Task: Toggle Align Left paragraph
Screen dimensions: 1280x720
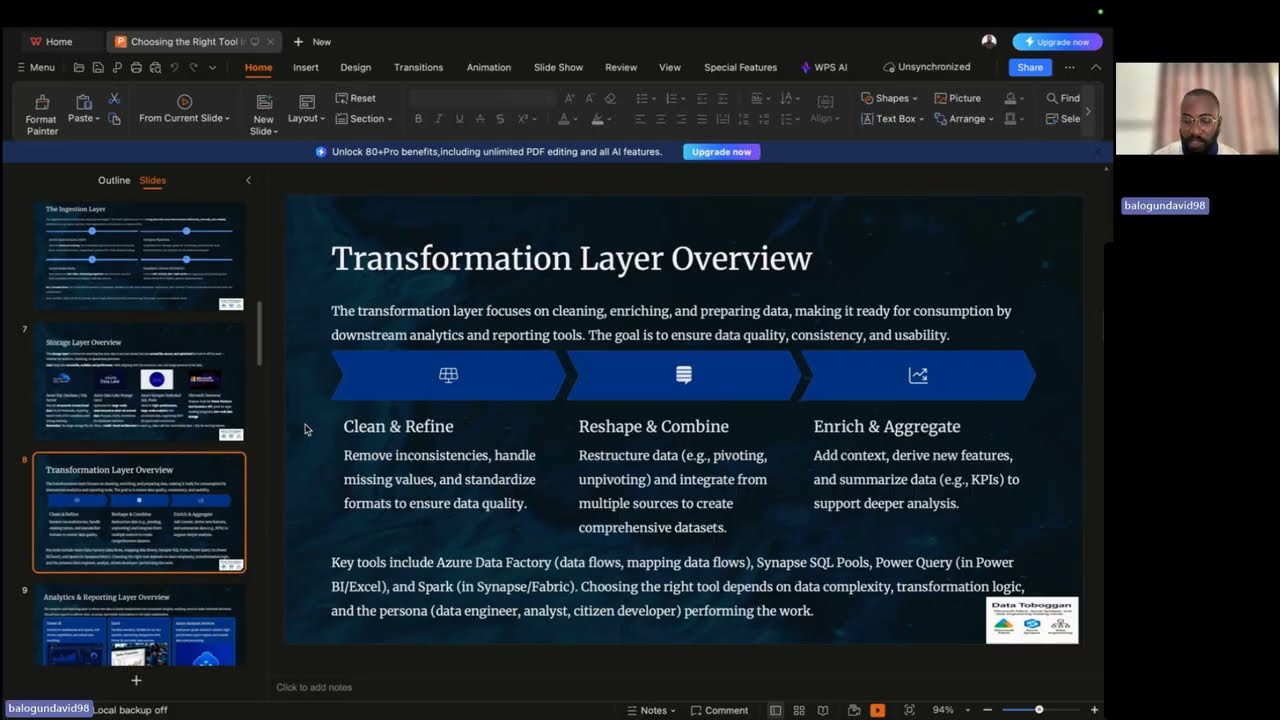Action: pyautogui.click(x=640, y=119)
